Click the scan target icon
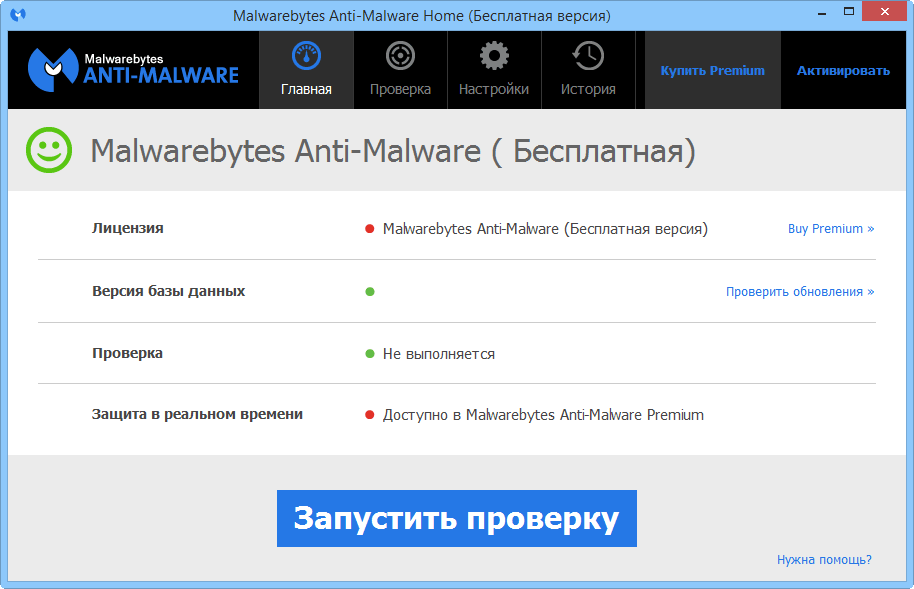The image size is (914, 589). tap(400, 56)
